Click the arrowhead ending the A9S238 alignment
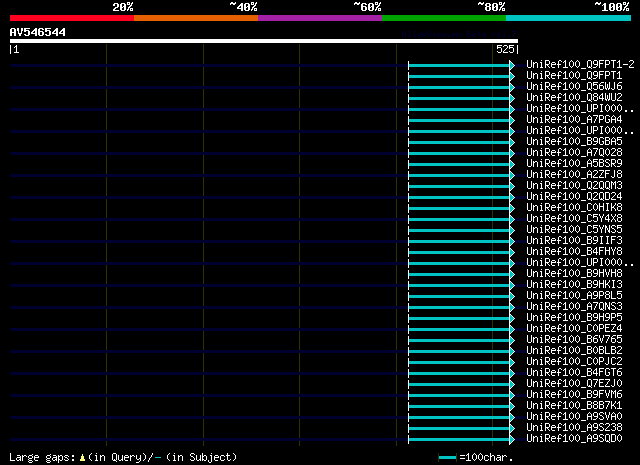 click(512, 429)
